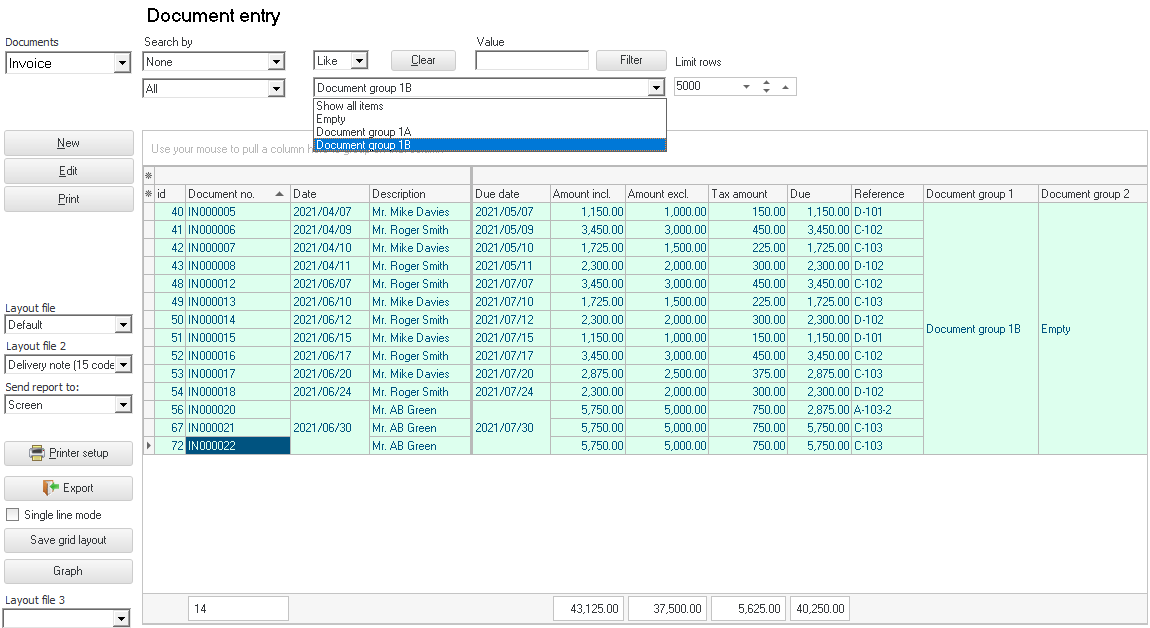Click into the Value input field

[x=531, y=61]
